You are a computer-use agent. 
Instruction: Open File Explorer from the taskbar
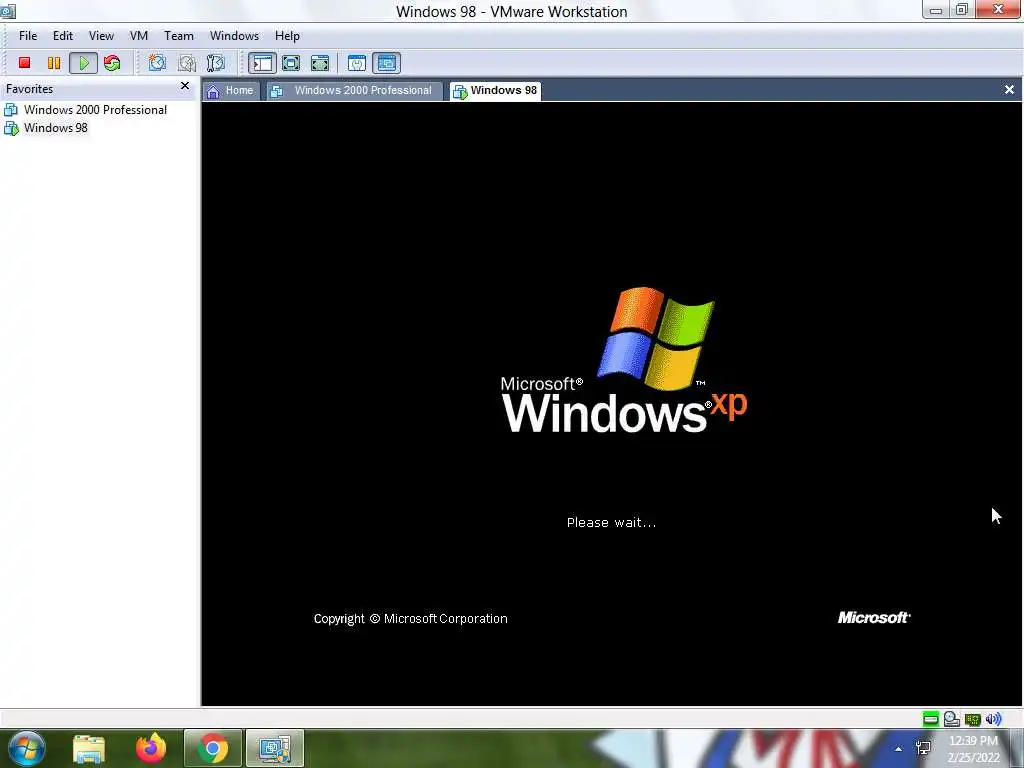pyautogui.click(x=89, y=749)
